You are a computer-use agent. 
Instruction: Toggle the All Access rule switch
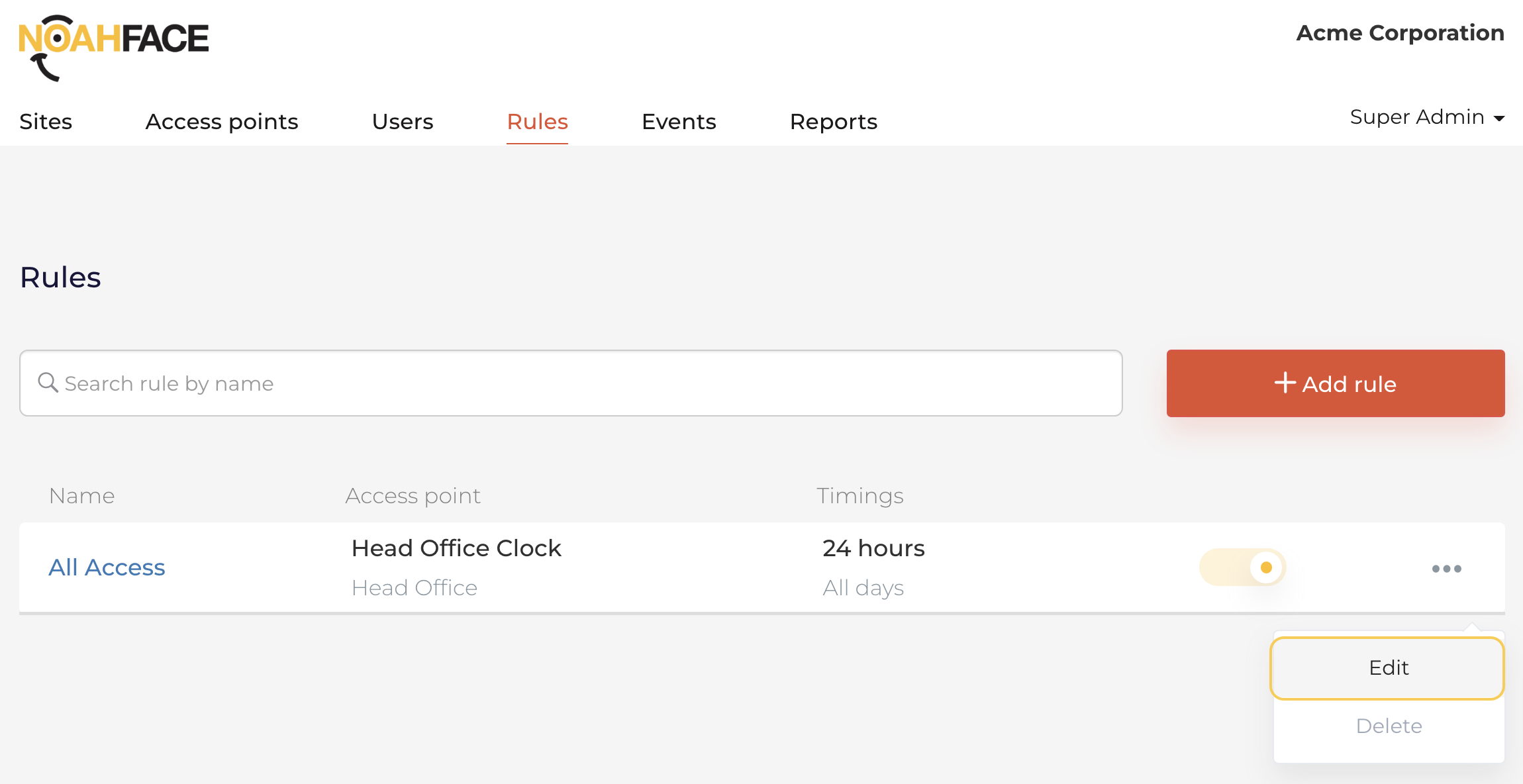pyautogui.click(x=1242, y=567)
